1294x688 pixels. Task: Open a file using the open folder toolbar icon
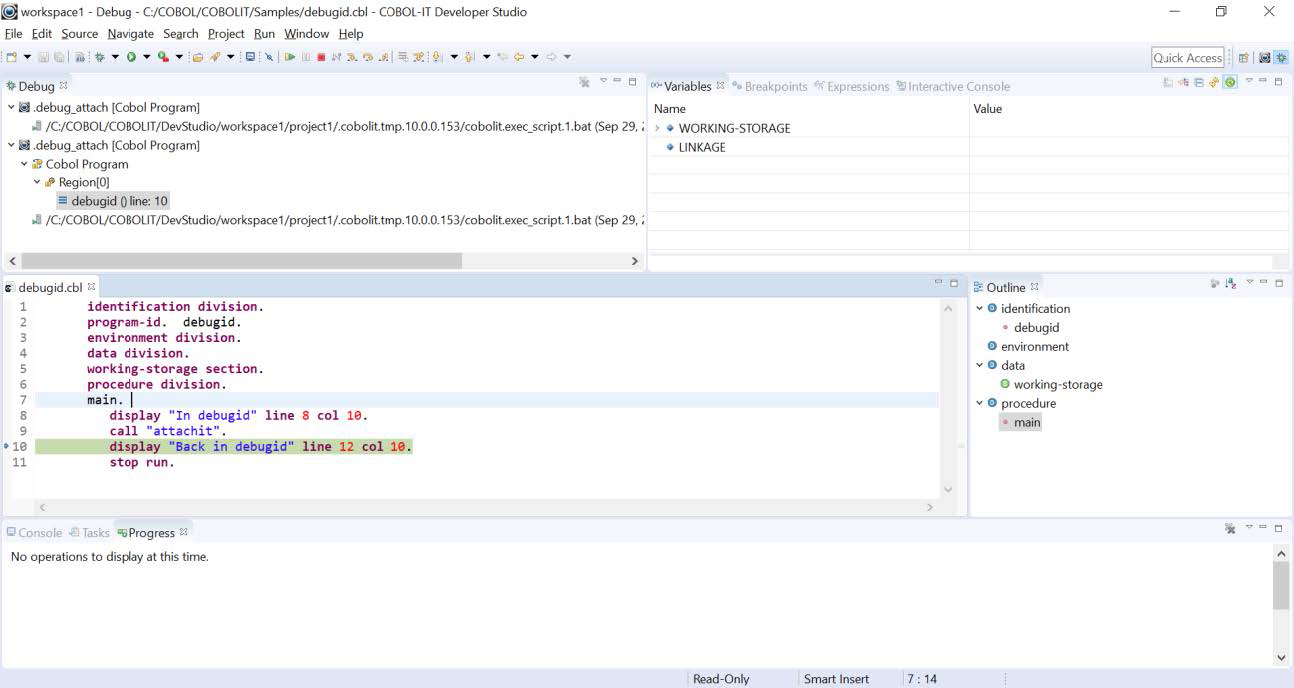(199, 57)
